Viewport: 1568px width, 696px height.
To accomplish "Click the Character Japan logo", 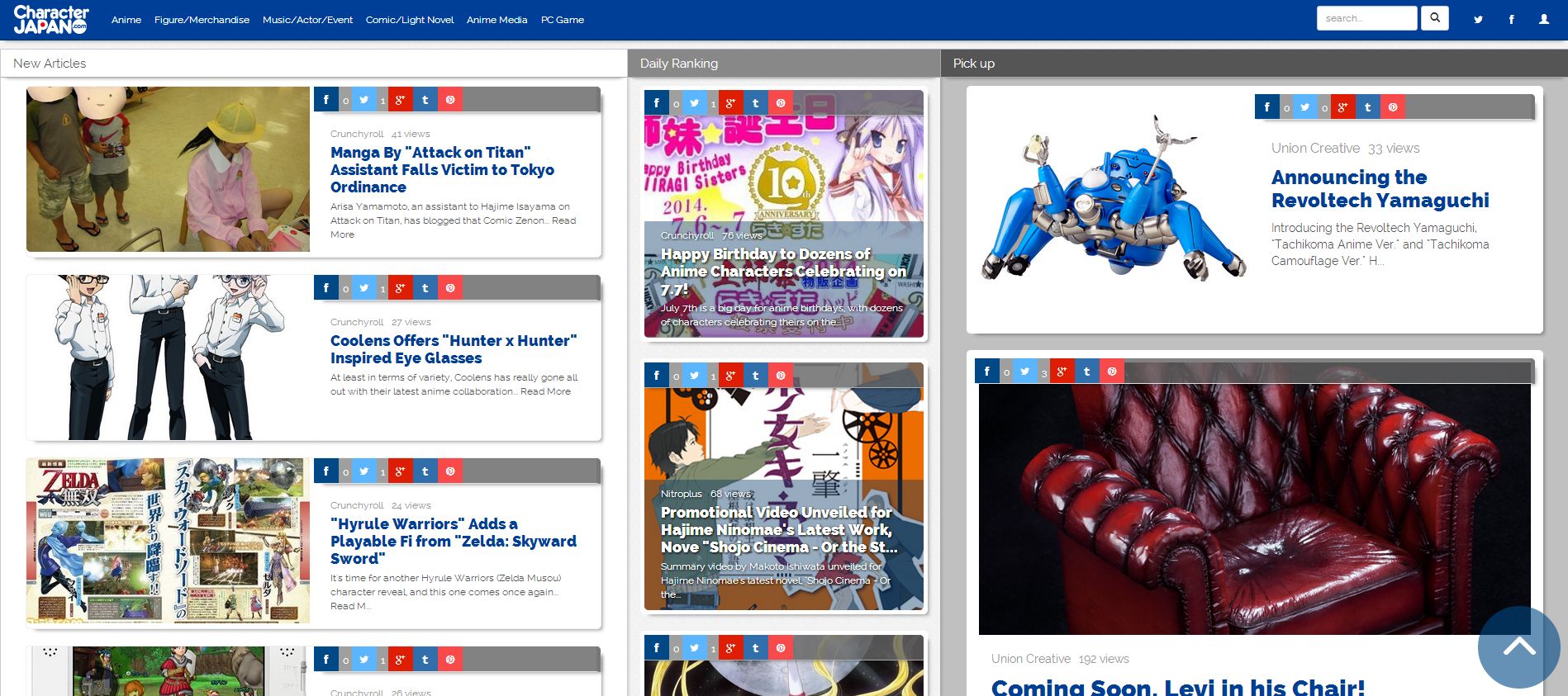I will tap(50, 19).
